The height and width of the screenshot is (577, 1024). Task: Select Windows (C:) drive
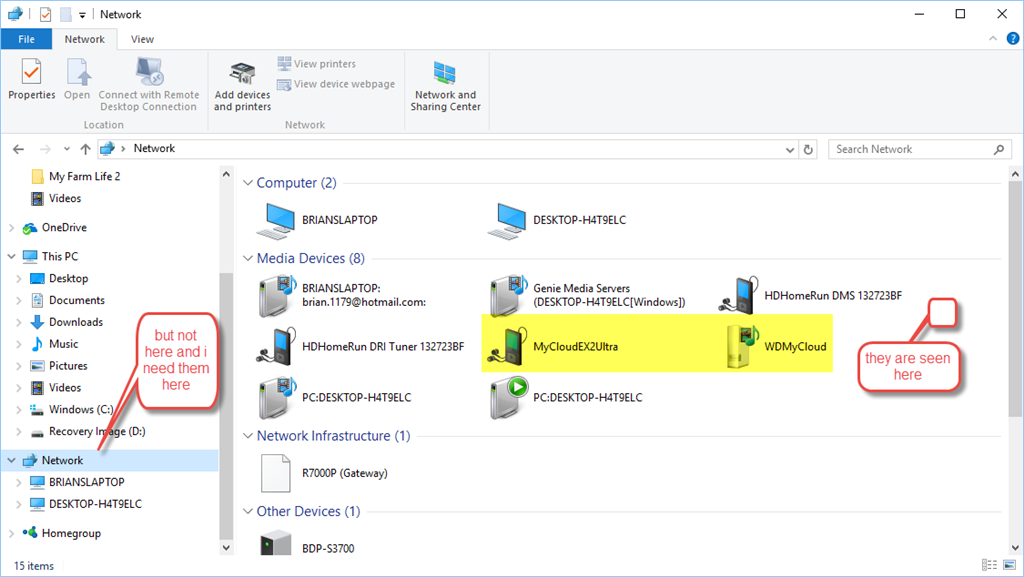pos(72,409)
